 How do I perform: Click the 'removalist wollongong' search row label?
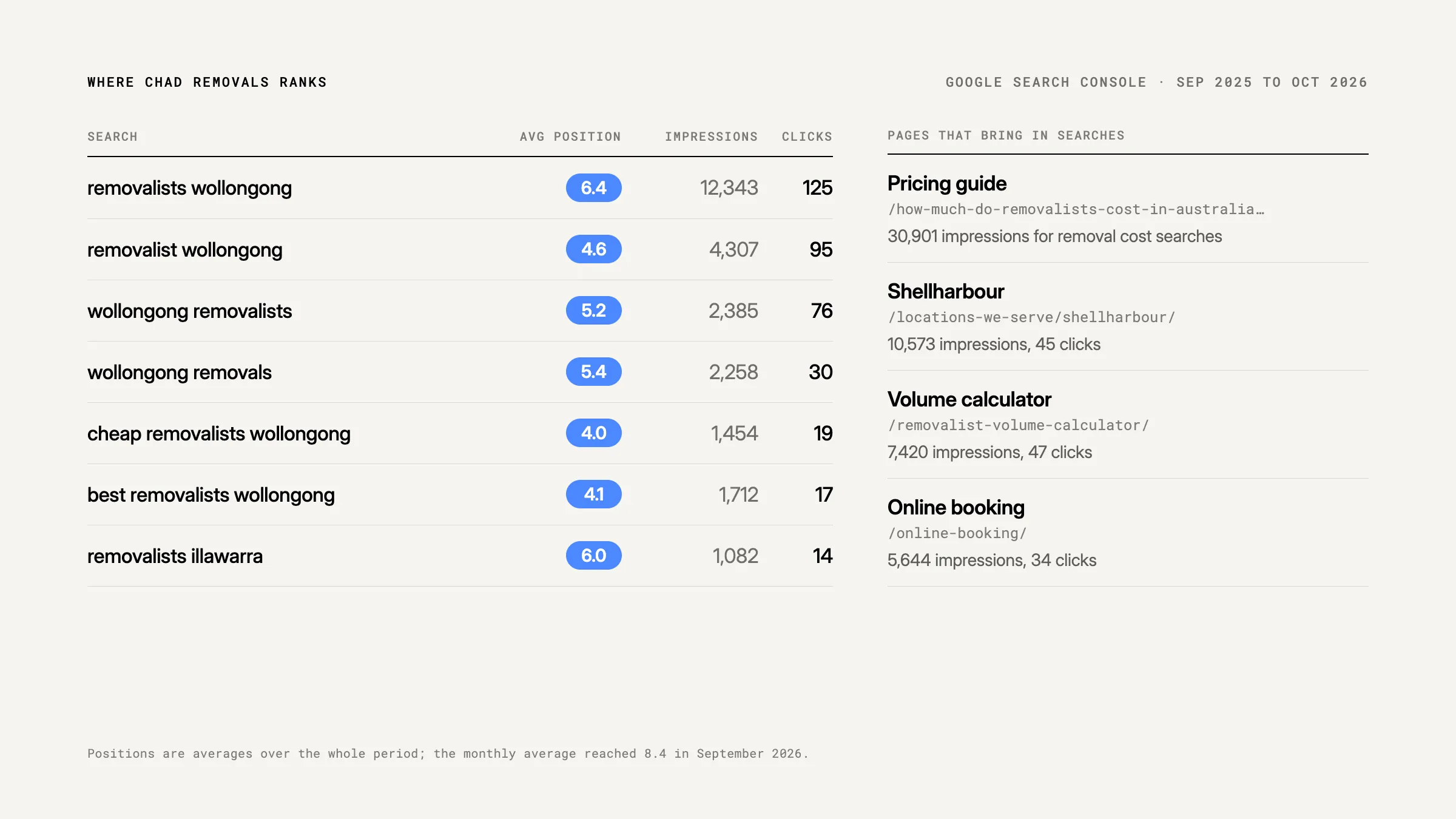click(184, 249)
